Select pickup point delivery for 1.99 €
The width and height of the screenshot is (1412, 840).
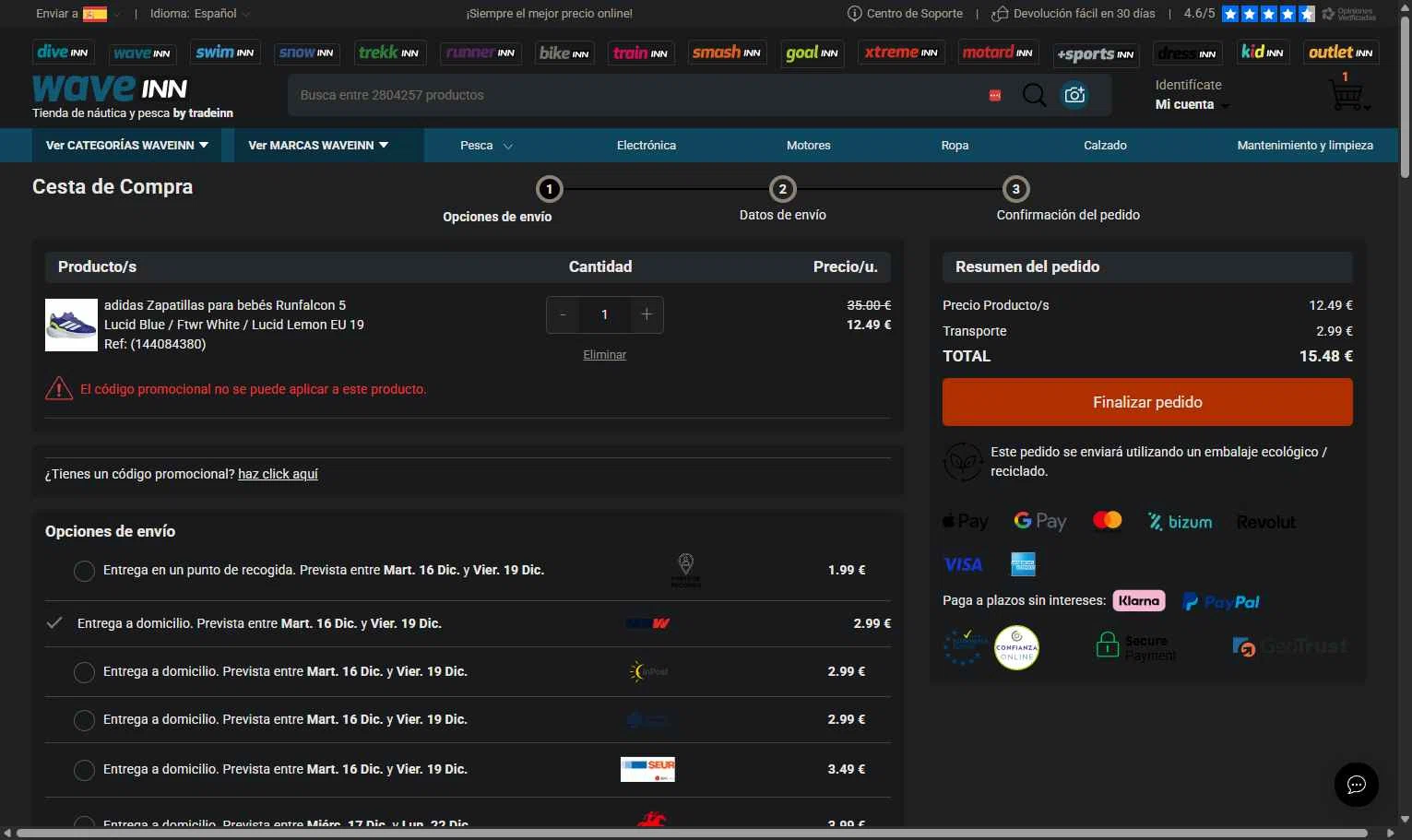tap(84, 571)
